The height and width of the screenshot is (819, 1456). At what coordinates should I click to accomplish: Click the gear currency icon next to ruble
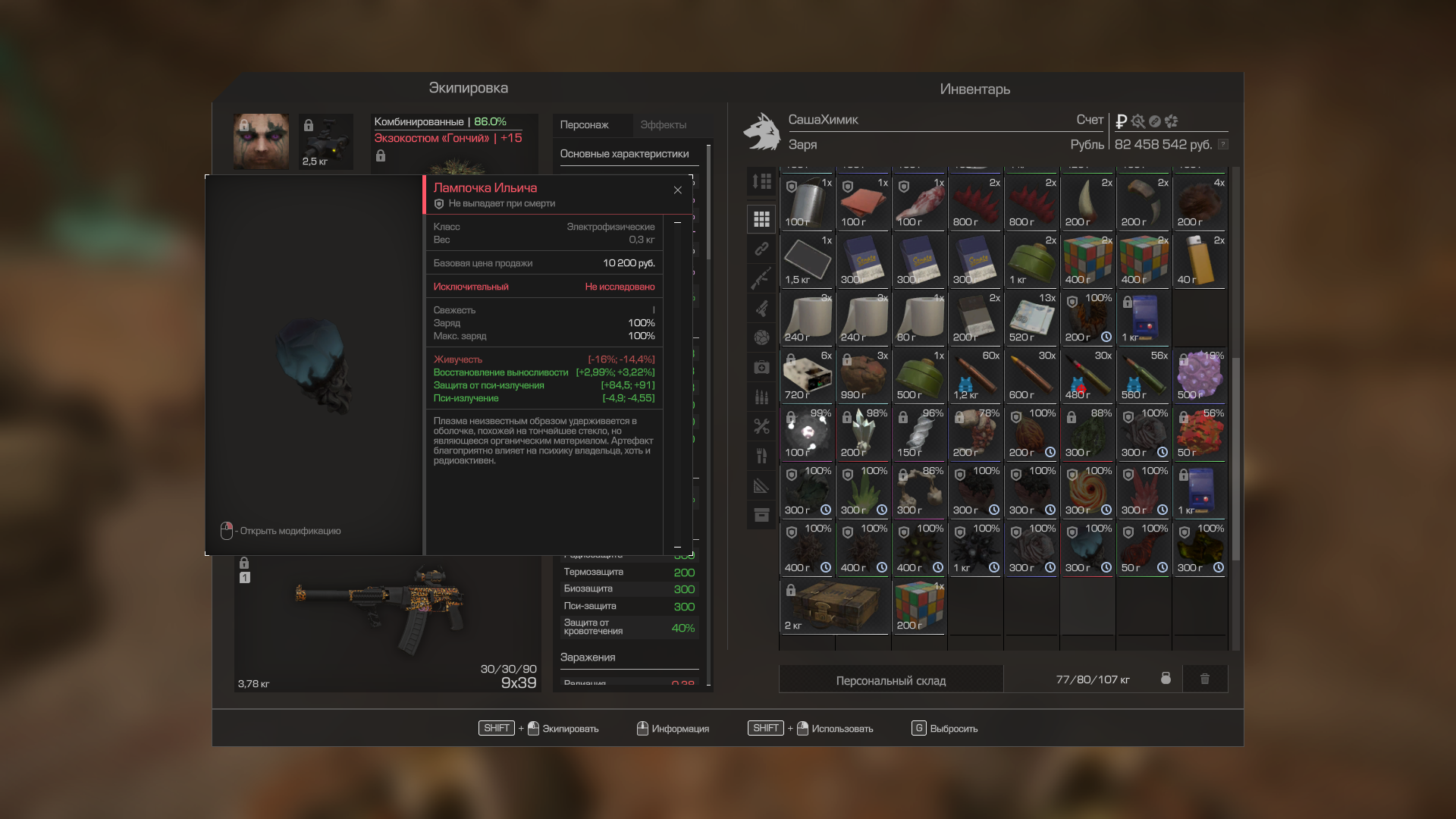pyautogui.click(x=1137, y=121)
